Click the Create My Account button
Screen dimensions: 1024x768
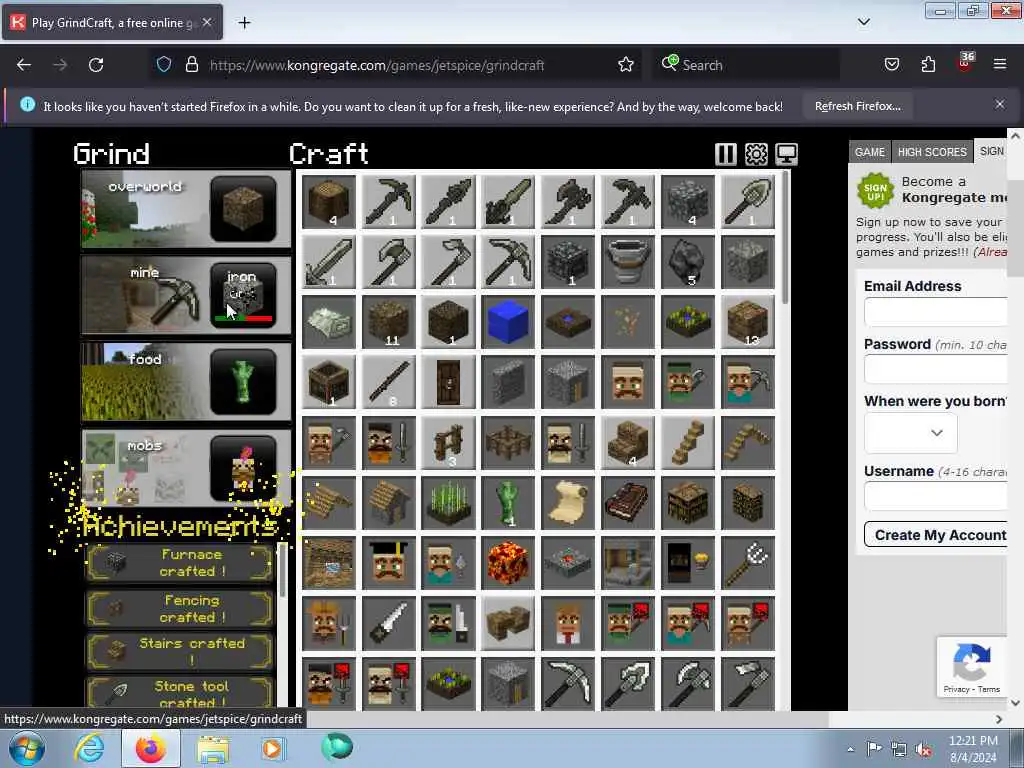(936, 534)
